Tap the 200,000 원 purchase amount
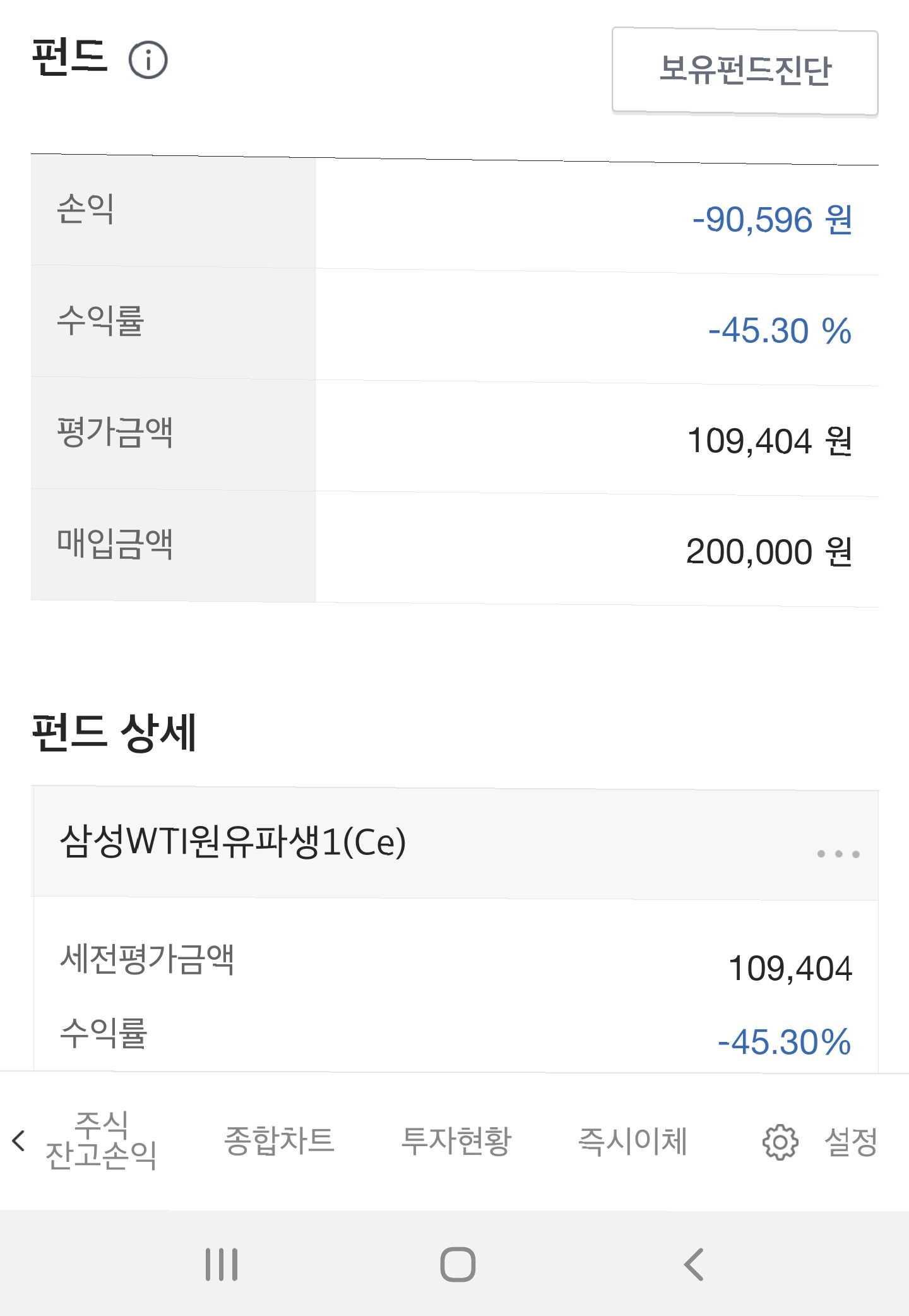The width and height of the screenshot is (909, 1316). (769, 552)
